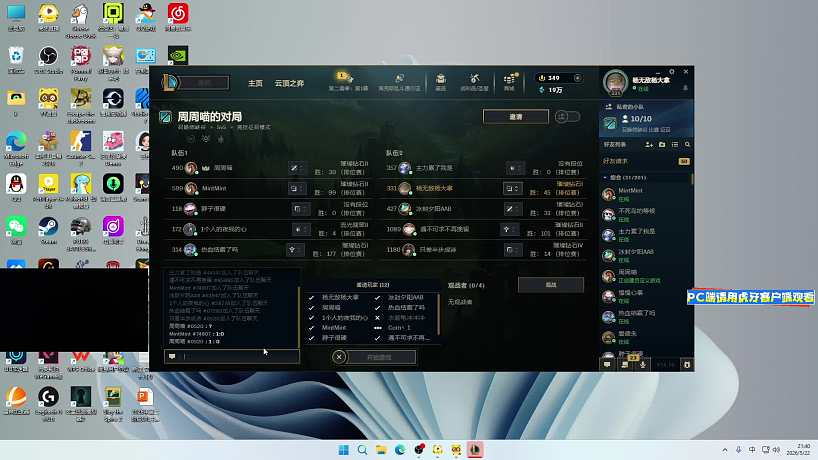Open the NetEase Cloud Music desktop icon
This screenshot has width=818, height=460.
coord(178,17)
